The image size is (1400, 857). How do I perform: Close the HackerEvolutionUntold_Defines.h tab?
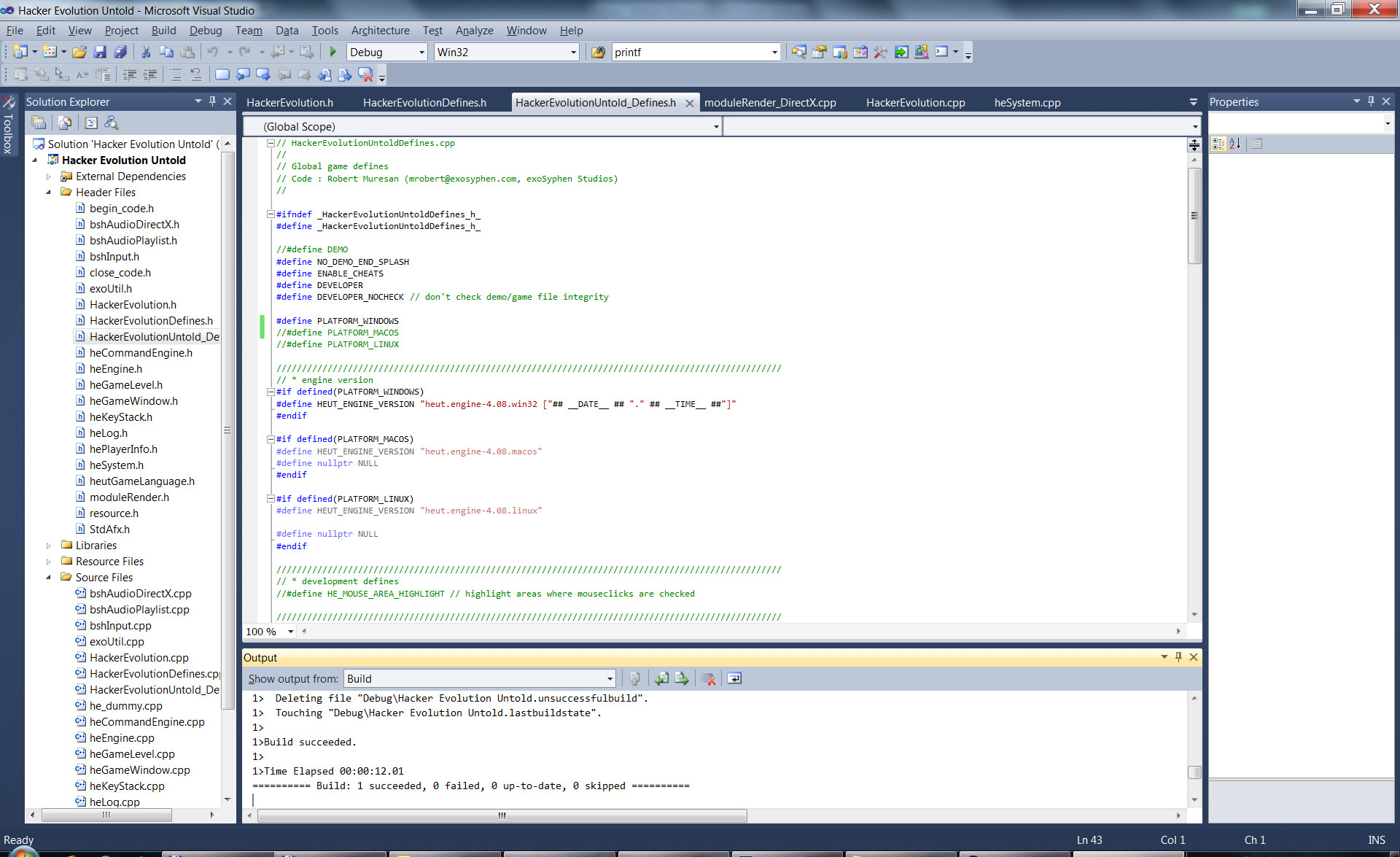tap(690, 103)
